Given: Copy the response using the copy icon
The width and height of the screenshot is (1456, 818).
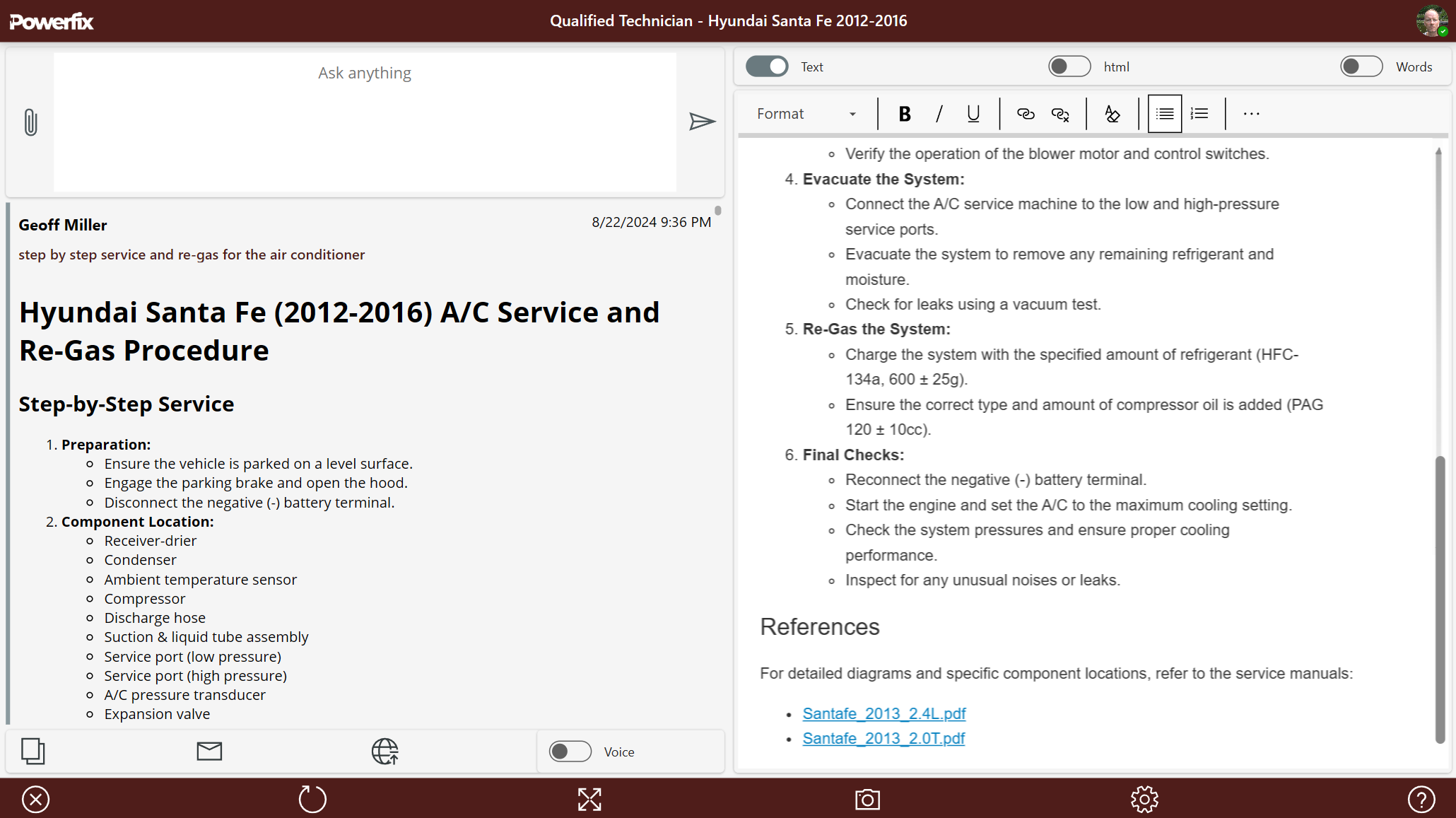Looking at the screenshot, I should 33,751.
